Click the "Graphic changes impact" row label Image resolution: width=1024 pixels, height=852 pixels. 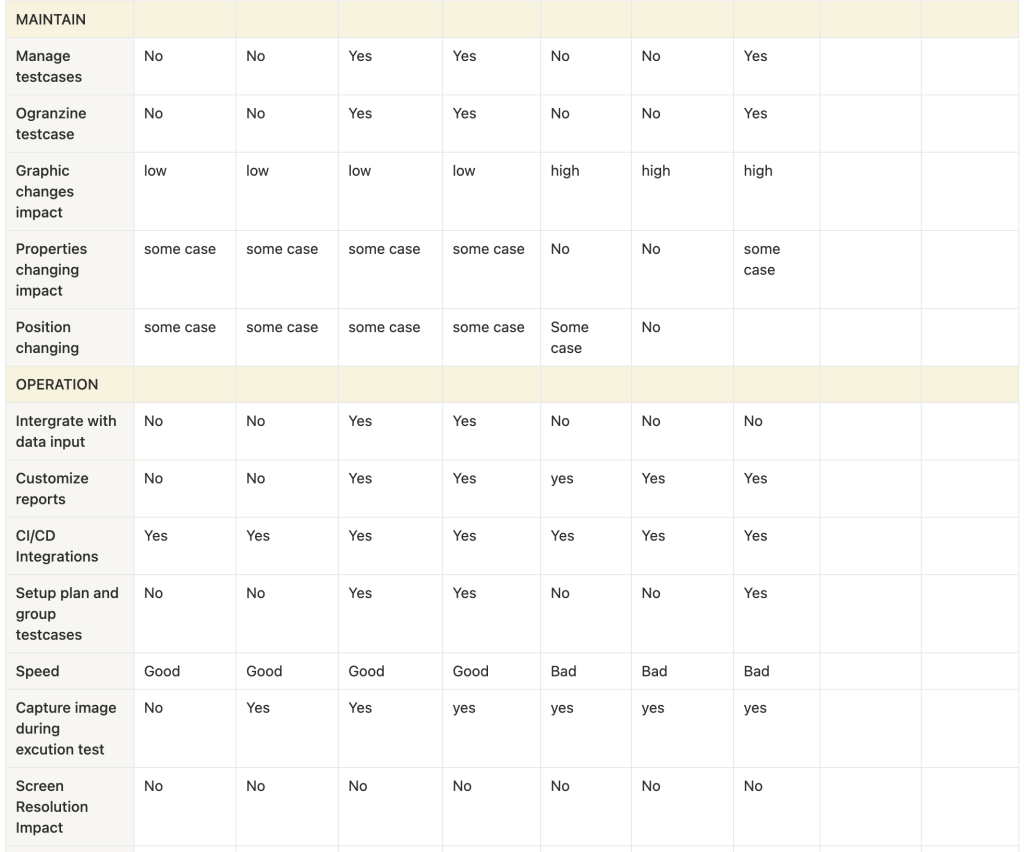45,191
